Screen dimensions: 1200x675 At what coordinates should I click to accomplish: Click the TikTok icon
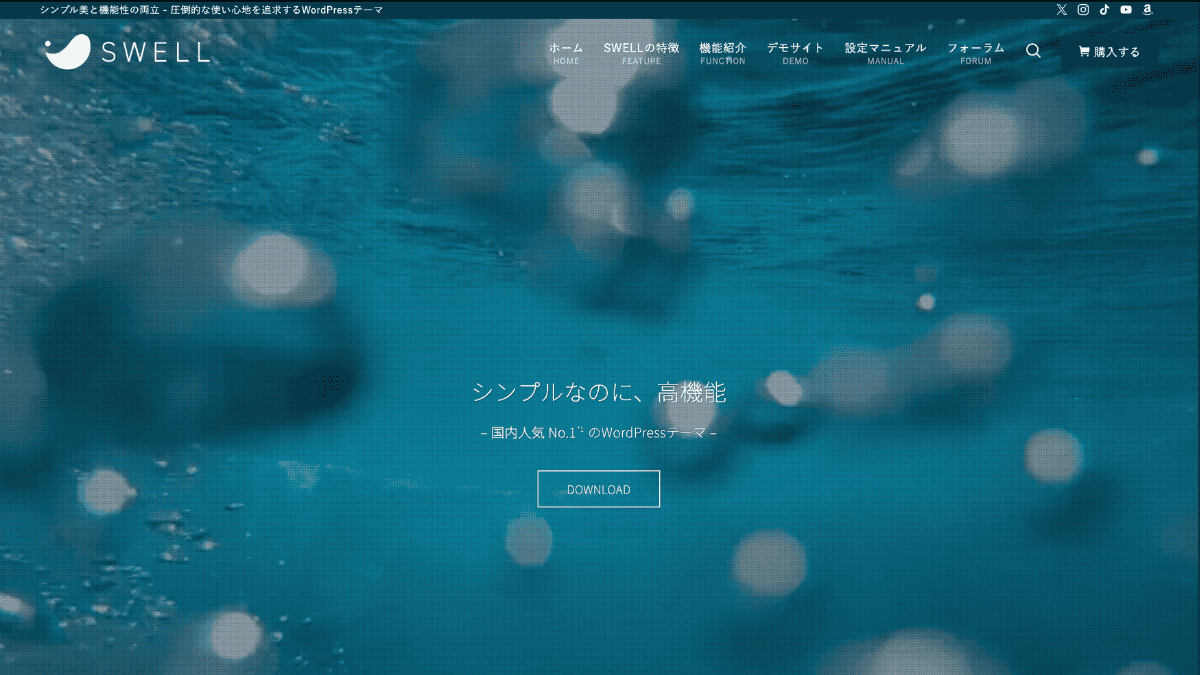[1104, 9]
